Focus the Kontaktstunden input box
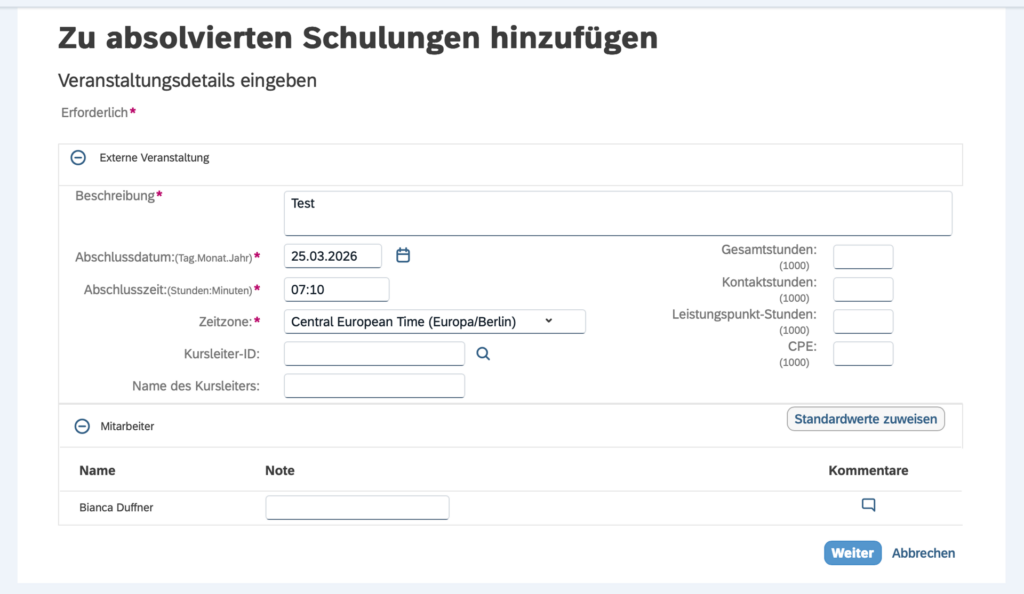1024x594 pixels. point(863,289)
